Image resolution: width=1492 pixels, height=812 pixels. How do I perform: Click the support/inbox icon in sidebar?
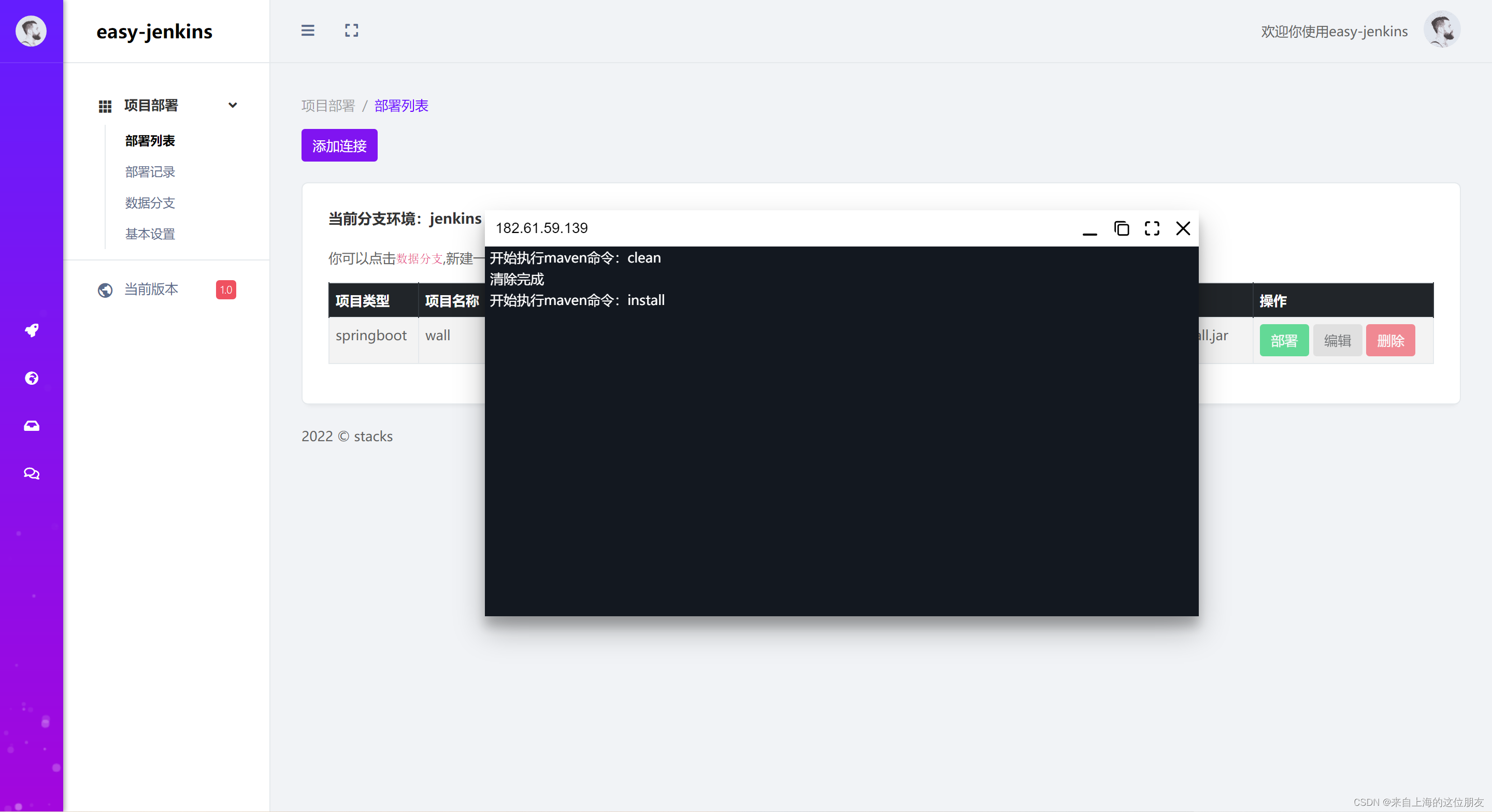pos(32,425)
